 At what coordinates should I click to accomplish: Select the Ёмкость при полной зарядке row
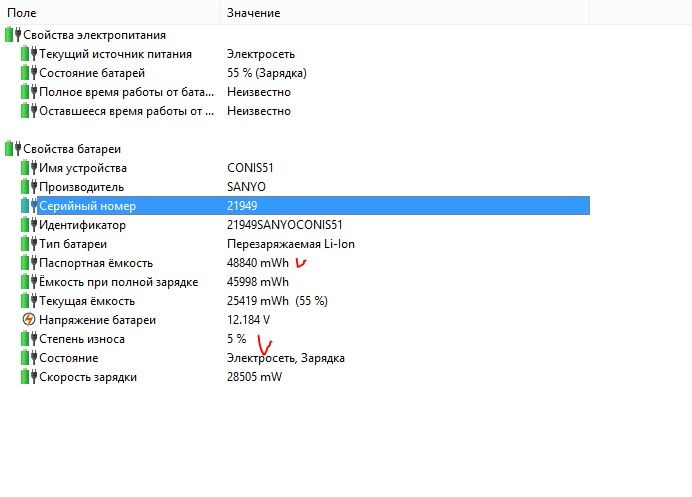[118, 282]
